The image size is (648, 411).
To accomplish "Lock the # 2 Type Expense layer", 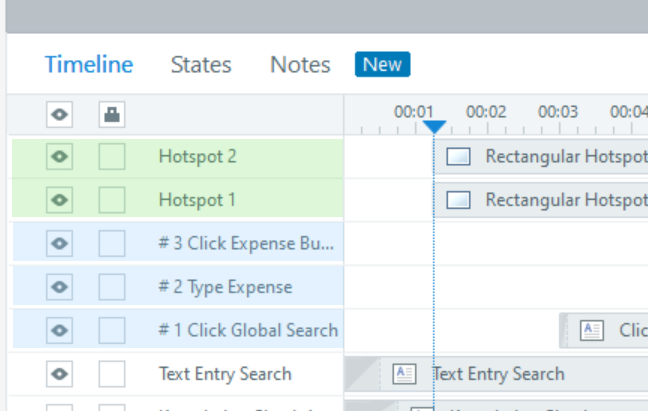I will (112, 287).
